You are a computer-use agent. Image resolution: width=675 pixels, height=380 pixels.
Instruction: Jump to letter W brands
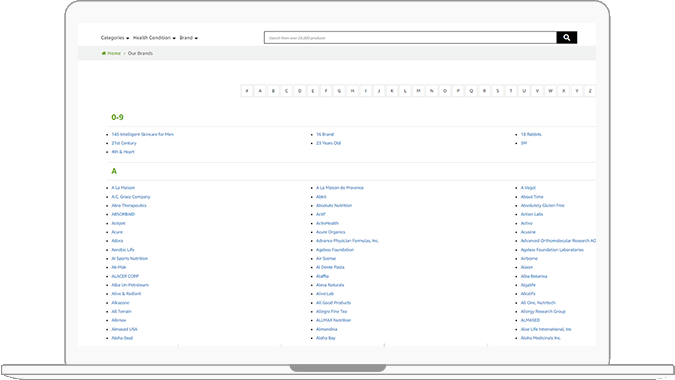pos(551,91)
